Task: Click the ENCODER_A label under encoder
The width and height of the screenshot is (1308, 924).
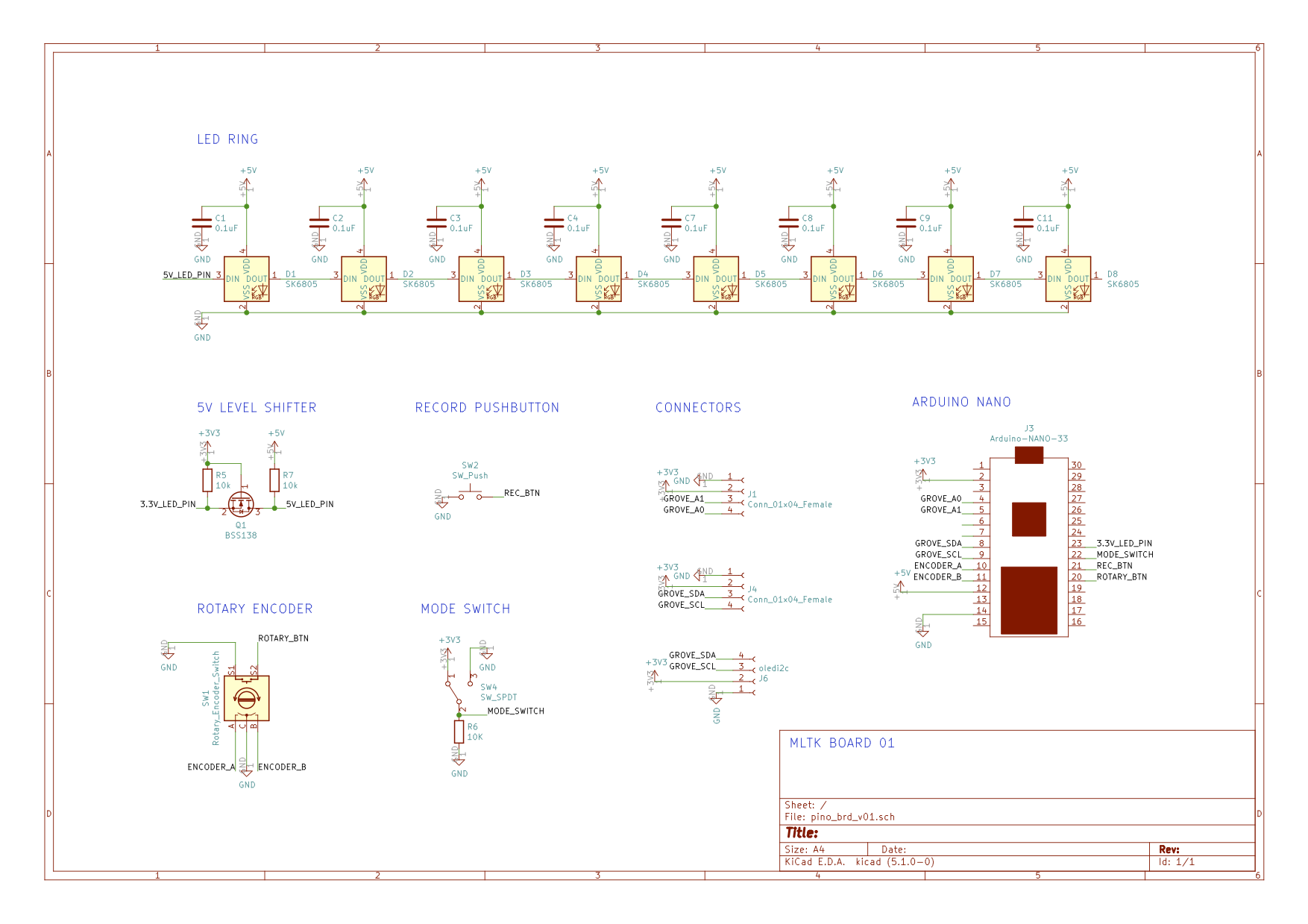Action: (x=211, y=767)
